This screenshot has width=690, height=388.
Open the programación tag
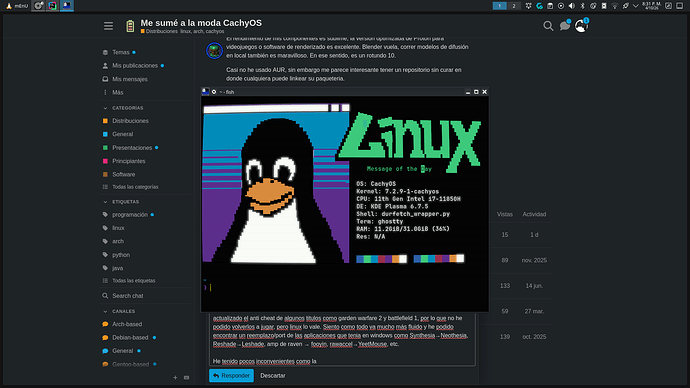[x=130, y=215]
